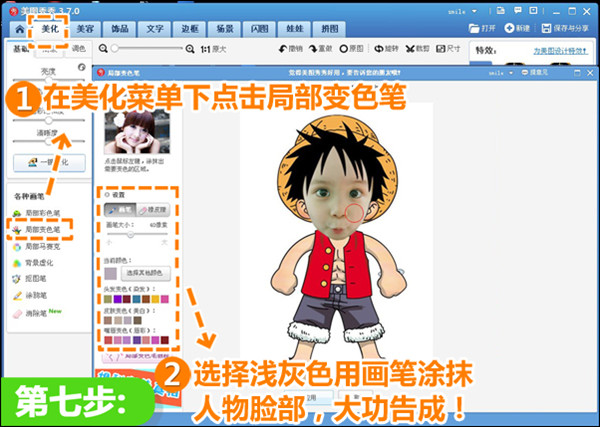This screenshot has width=600, height=427.
Task: Open the 拼图 tab
Action: point(329,29)
